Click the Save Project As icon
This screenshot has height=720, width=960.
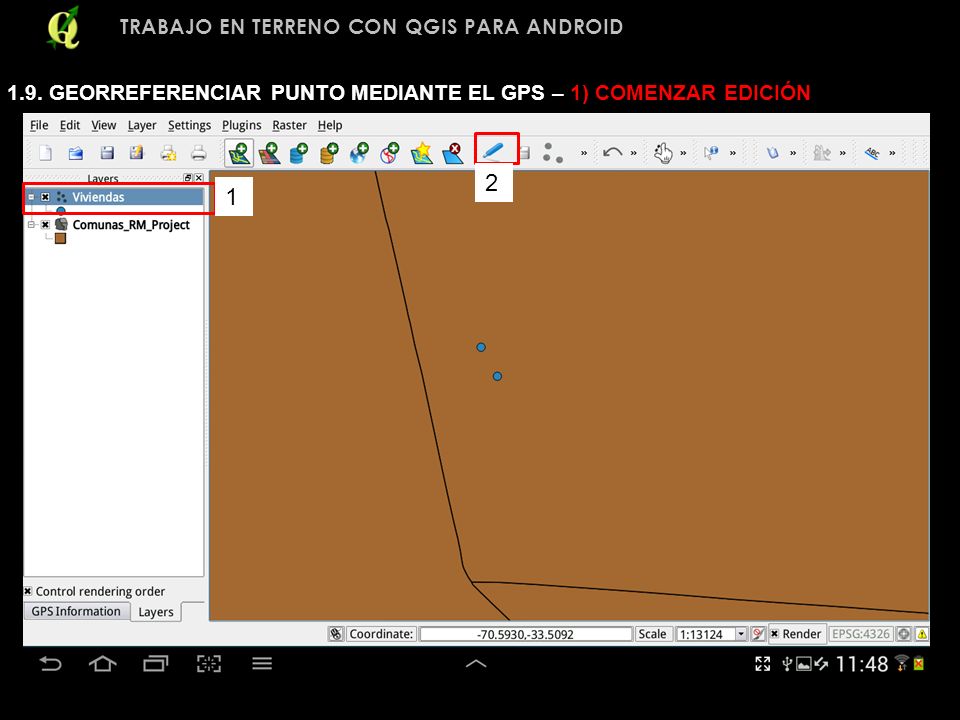coord(137,152)
